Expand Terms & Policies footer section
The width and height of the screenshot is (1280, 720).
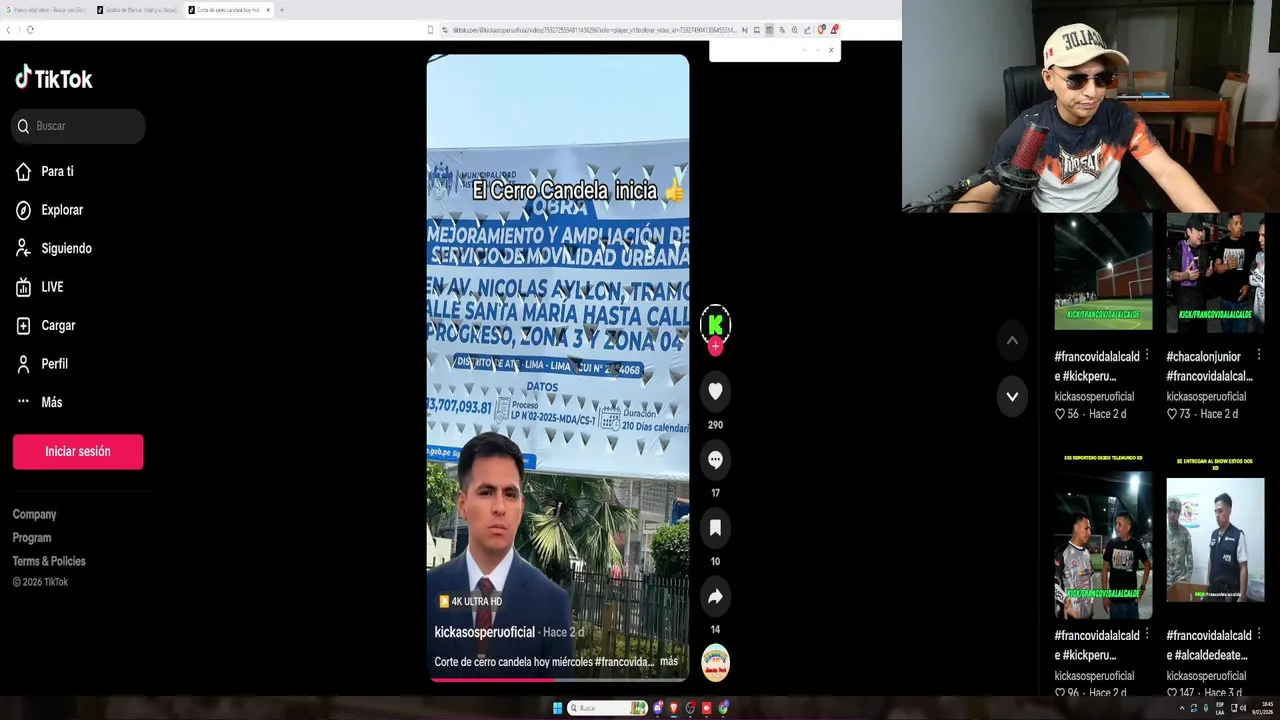(49, 561)
